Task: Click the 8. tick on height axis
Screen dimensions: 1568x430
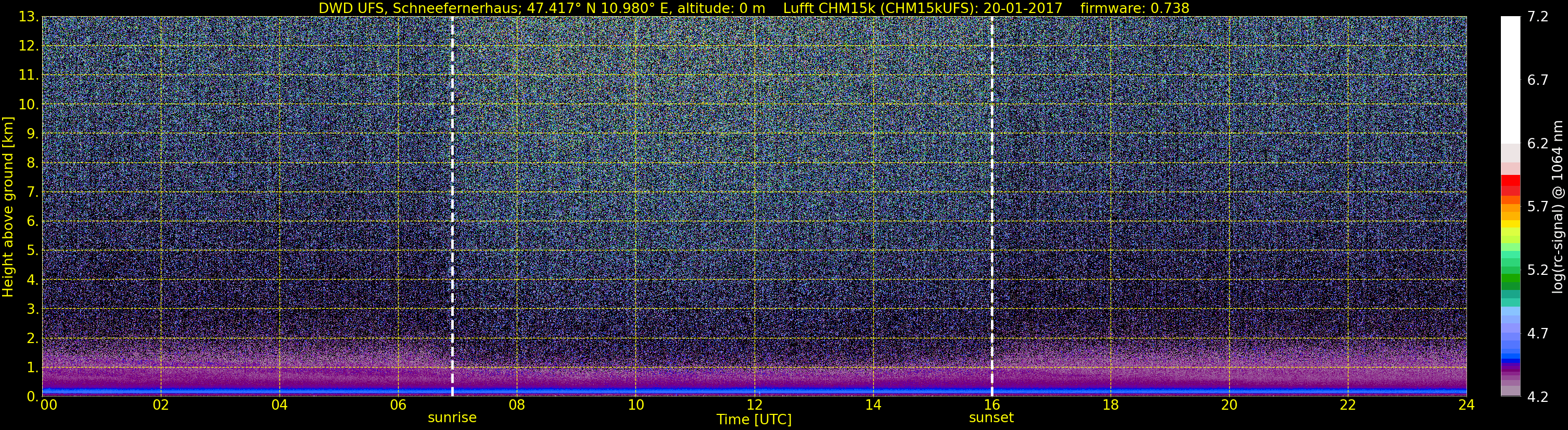Action: [x=32, y=163]
